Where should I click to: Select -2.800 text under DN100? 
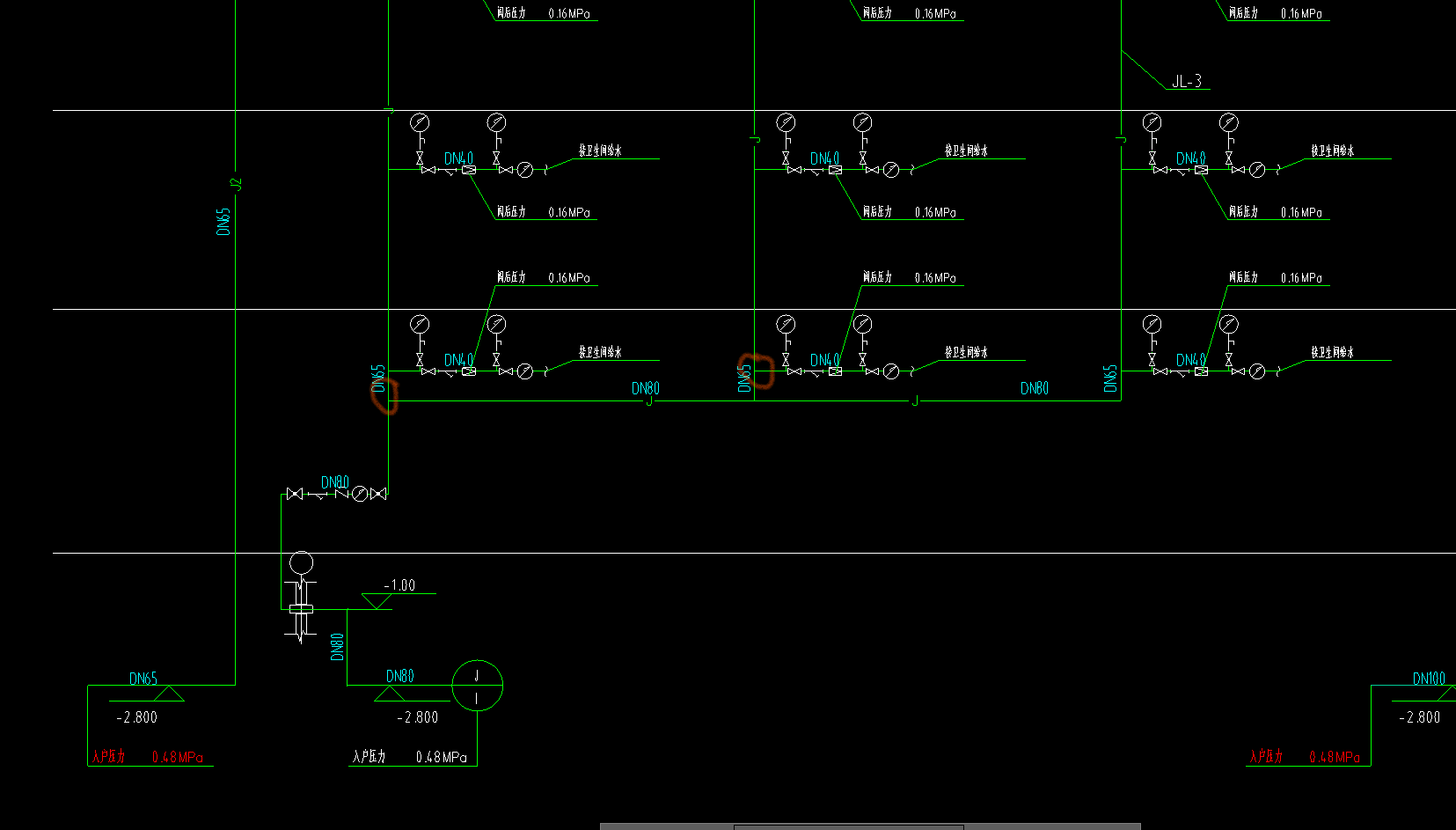pos(1419,717)
